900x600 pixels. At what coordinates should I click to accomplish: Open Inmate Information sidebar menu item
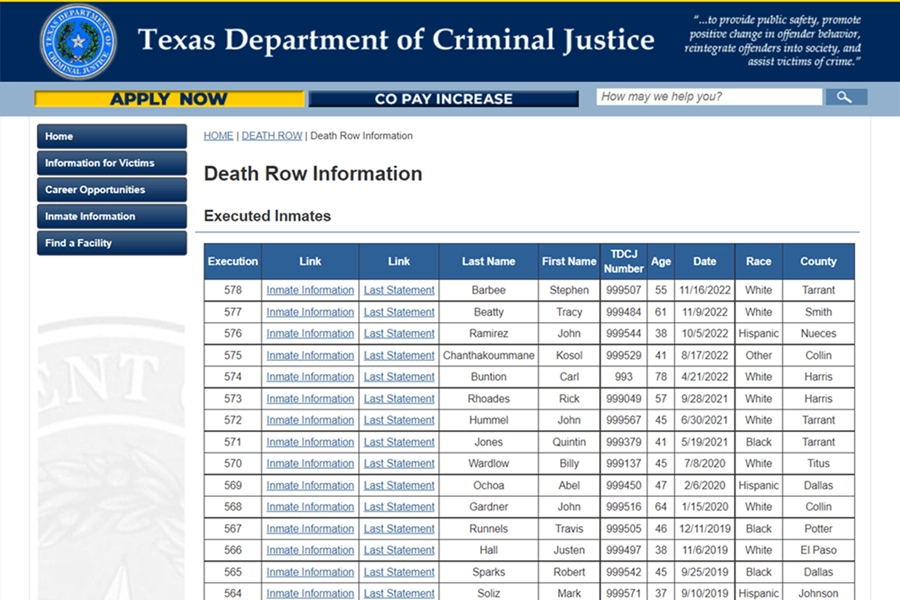(112, 216)
